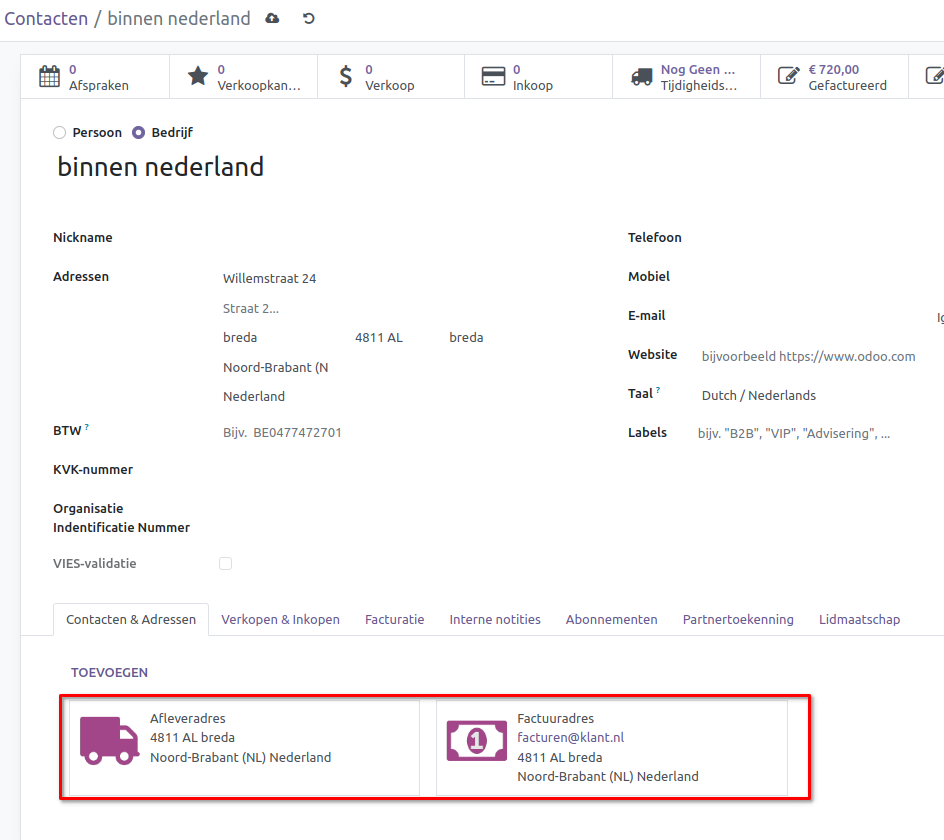Click the discard changes refresh icon

[x=308, y=18]
